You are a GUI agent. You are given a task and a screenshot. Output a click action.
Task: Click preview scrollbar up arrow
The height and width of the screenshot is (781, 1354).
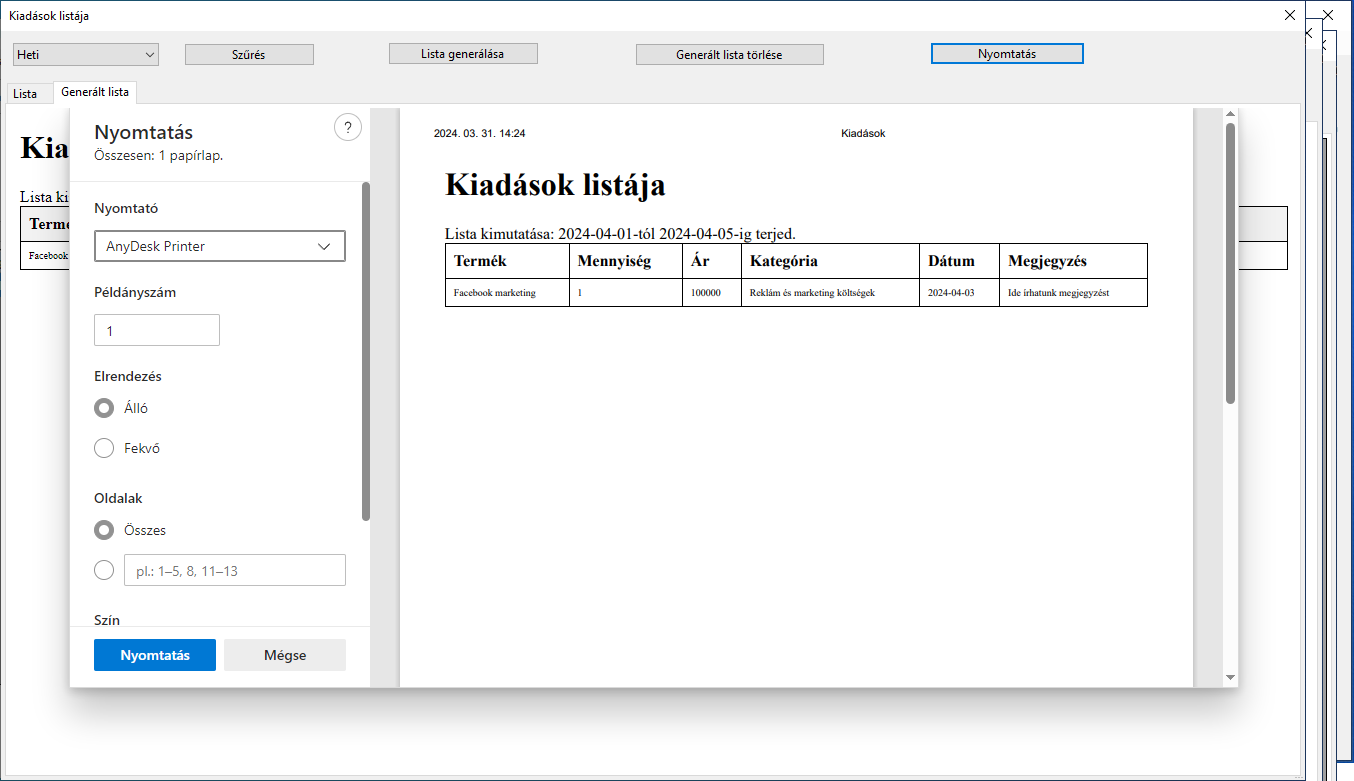coord(1230,114)
